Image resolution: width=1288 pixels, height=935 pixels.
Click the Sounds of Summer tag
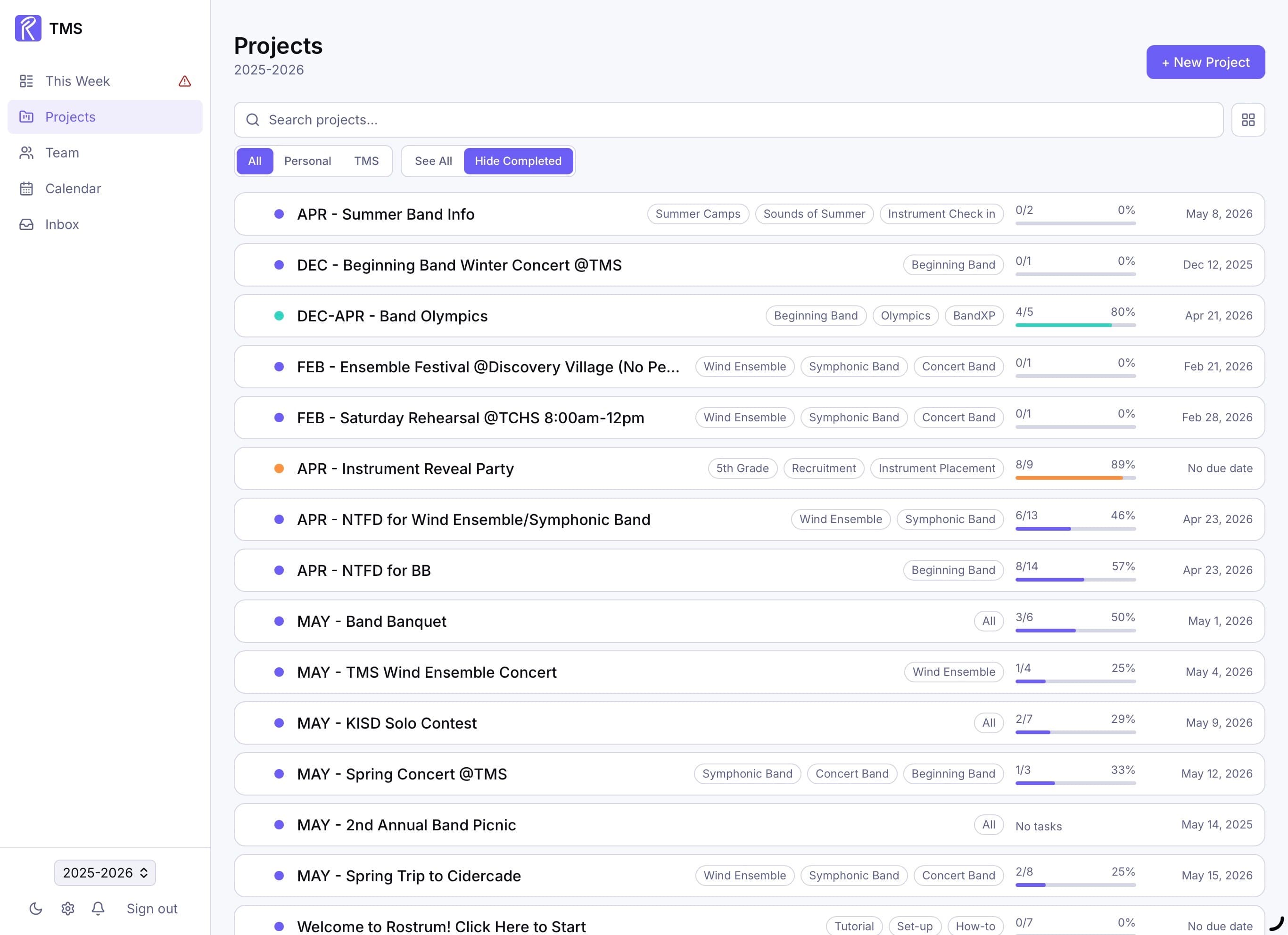click(814, 214)
